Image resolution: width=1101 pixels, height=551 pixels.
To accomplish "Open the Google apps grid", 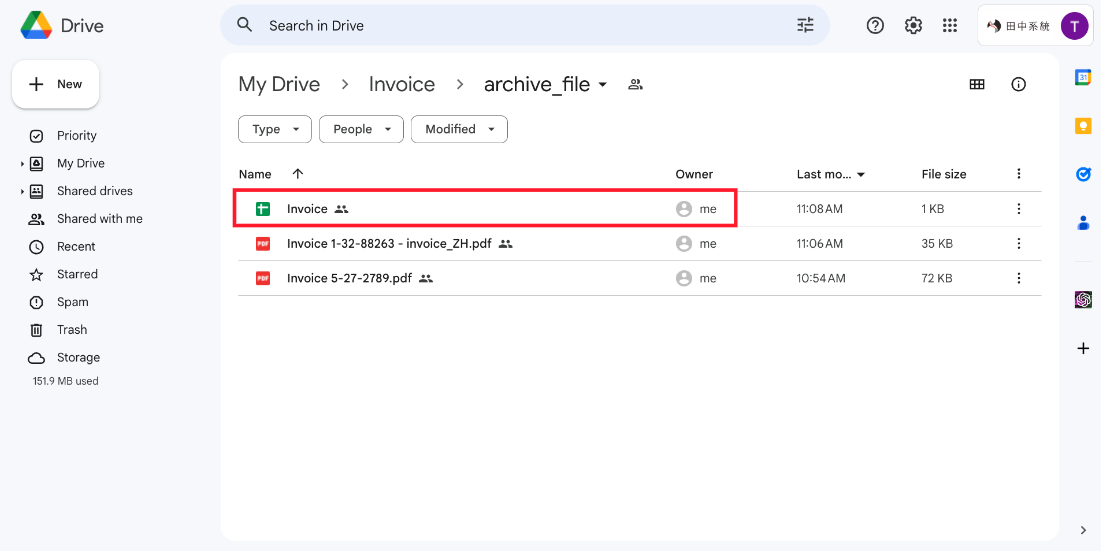I will 950,26.
